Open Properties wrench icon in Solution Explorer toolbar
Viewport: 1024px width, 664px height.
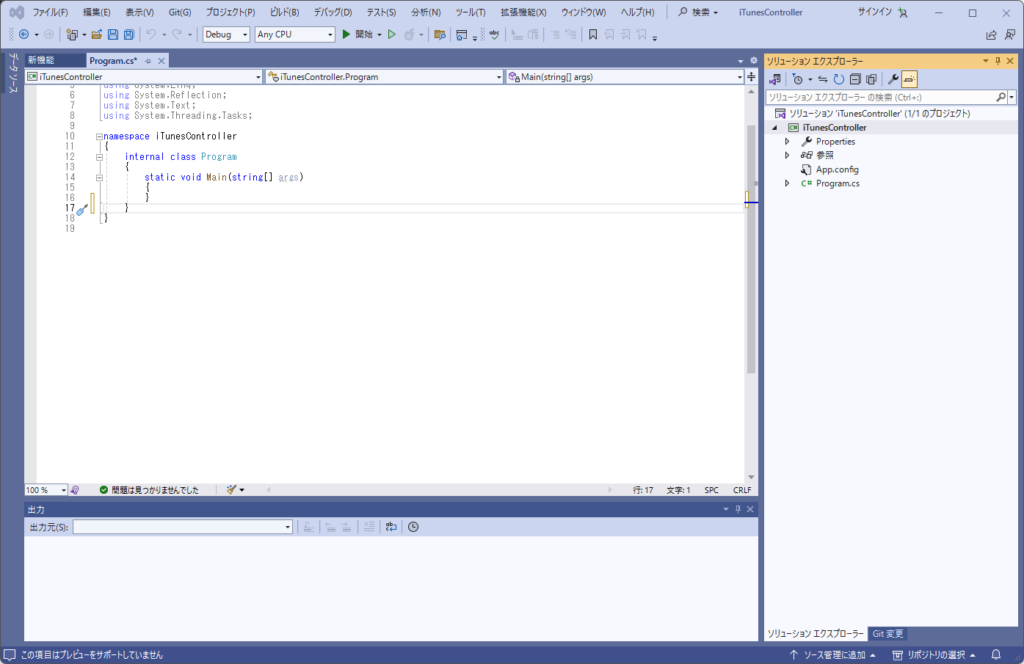pos(893,79)
